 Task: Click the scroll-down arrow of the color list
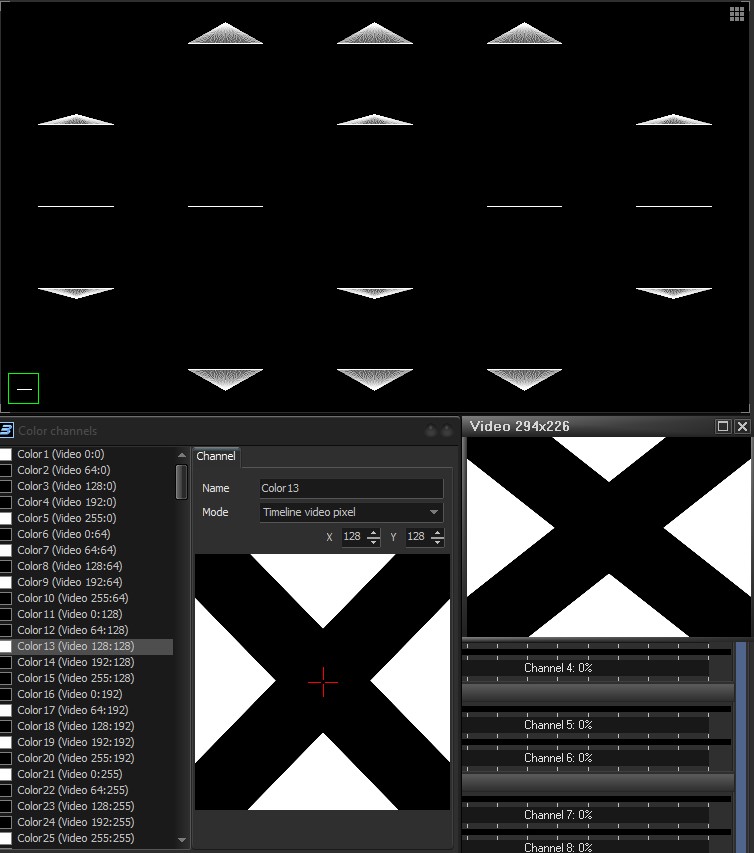(x=182, y=840)
